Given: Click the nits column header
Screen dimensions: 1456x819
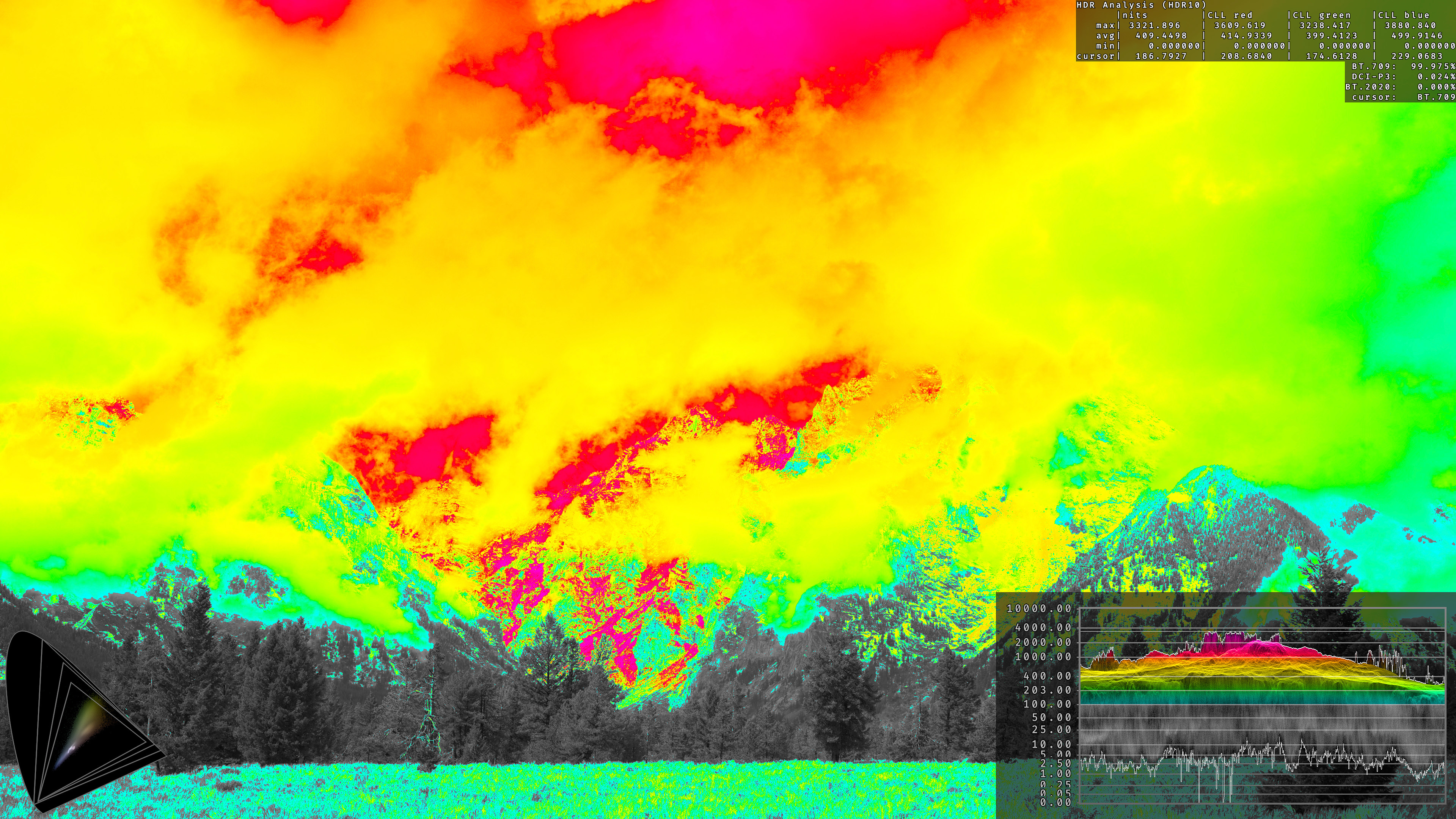Looking at the screenshot, I should pos(1135,15).
